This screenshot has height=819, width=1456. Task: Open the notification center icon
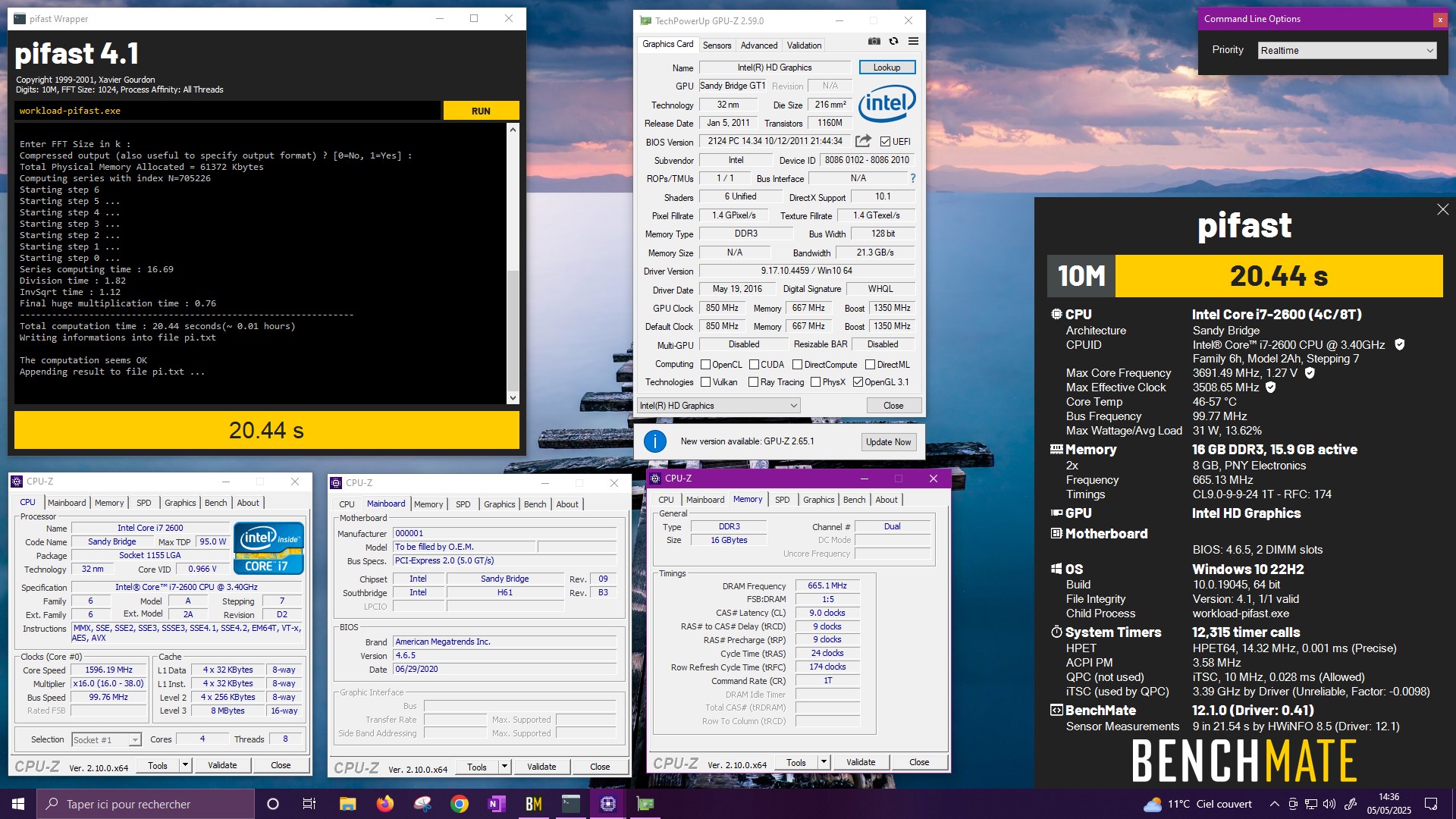coord(1431,804)
